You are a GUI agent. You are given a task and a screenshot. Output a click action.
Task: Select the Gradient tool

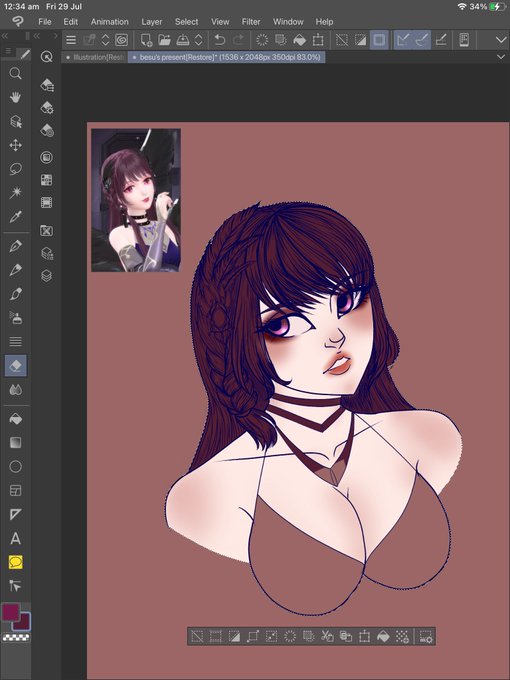(15, 443)
